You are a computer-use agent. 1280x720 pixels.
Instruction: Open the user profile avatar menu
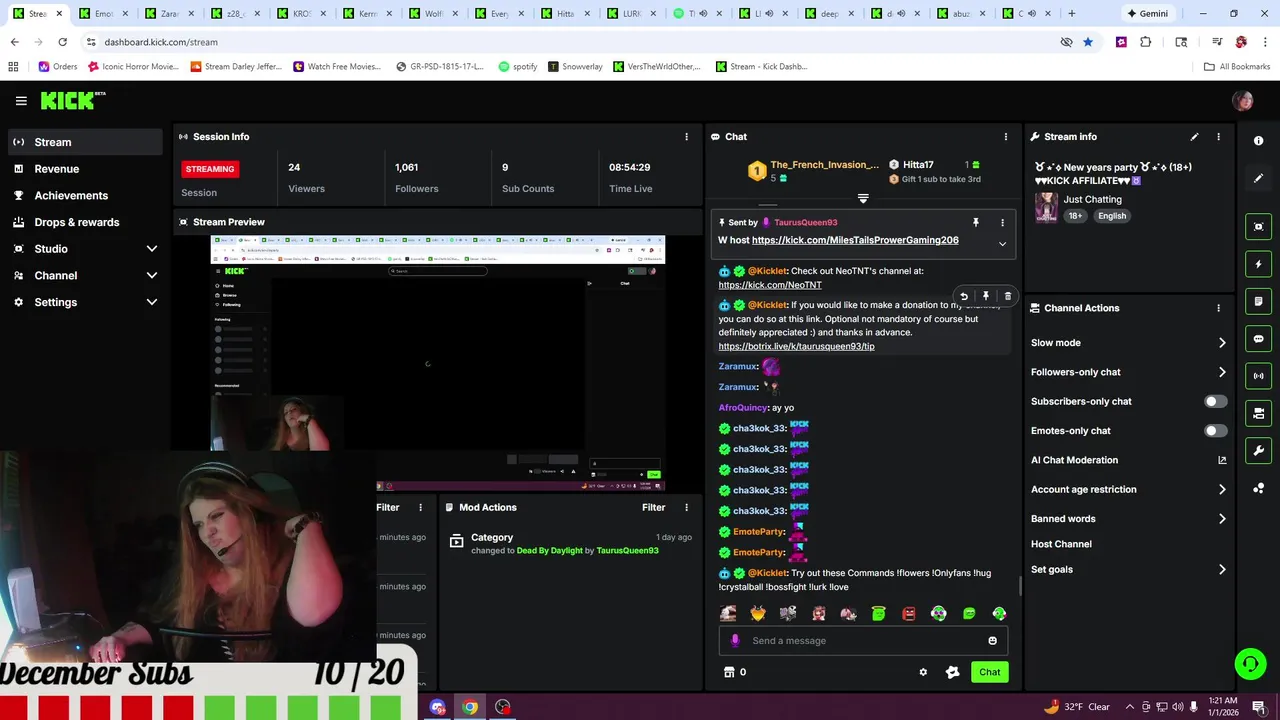[1243, 101]
